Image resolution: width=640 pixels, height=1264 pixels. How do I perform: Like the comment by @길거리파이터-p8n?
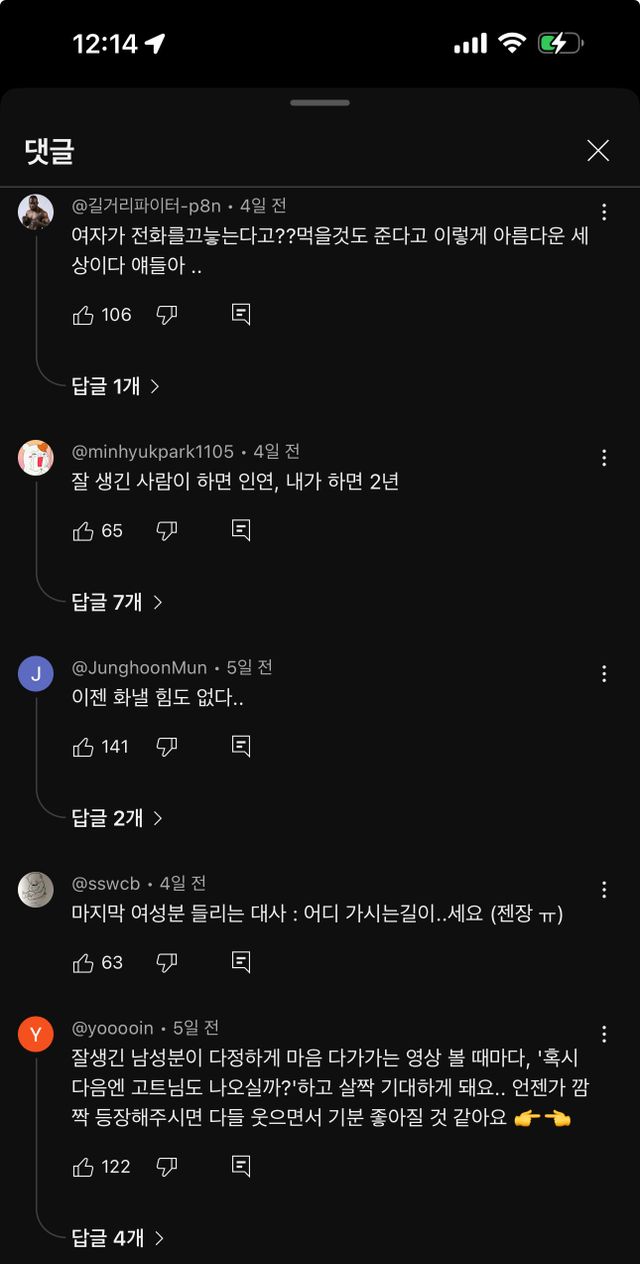pyautogui.click(x=84, y=315)
